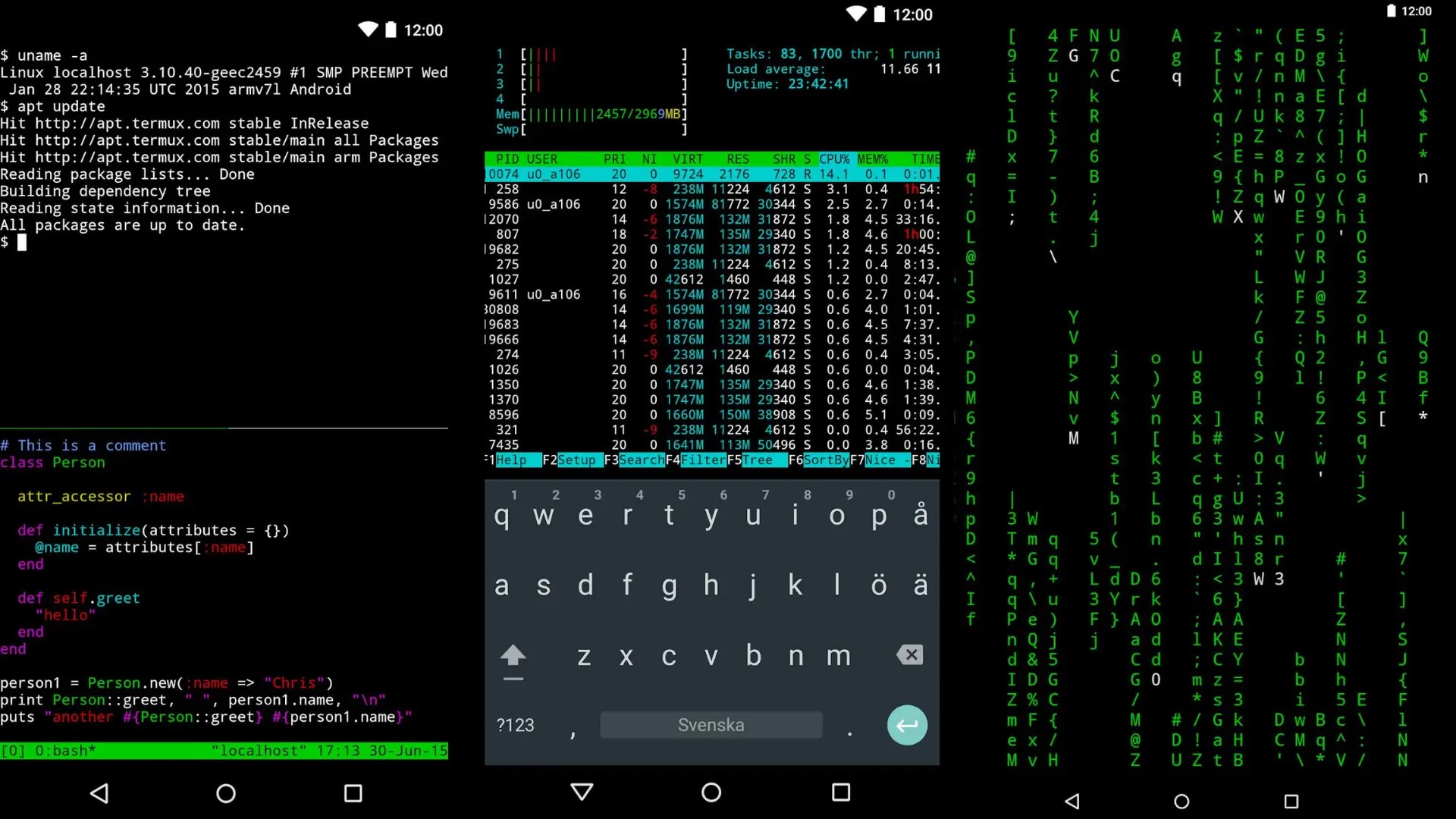The width and height of the screenshot is (1456, 819).
Task: Click CPU% column header in htop
Action: tap(834, 159)
